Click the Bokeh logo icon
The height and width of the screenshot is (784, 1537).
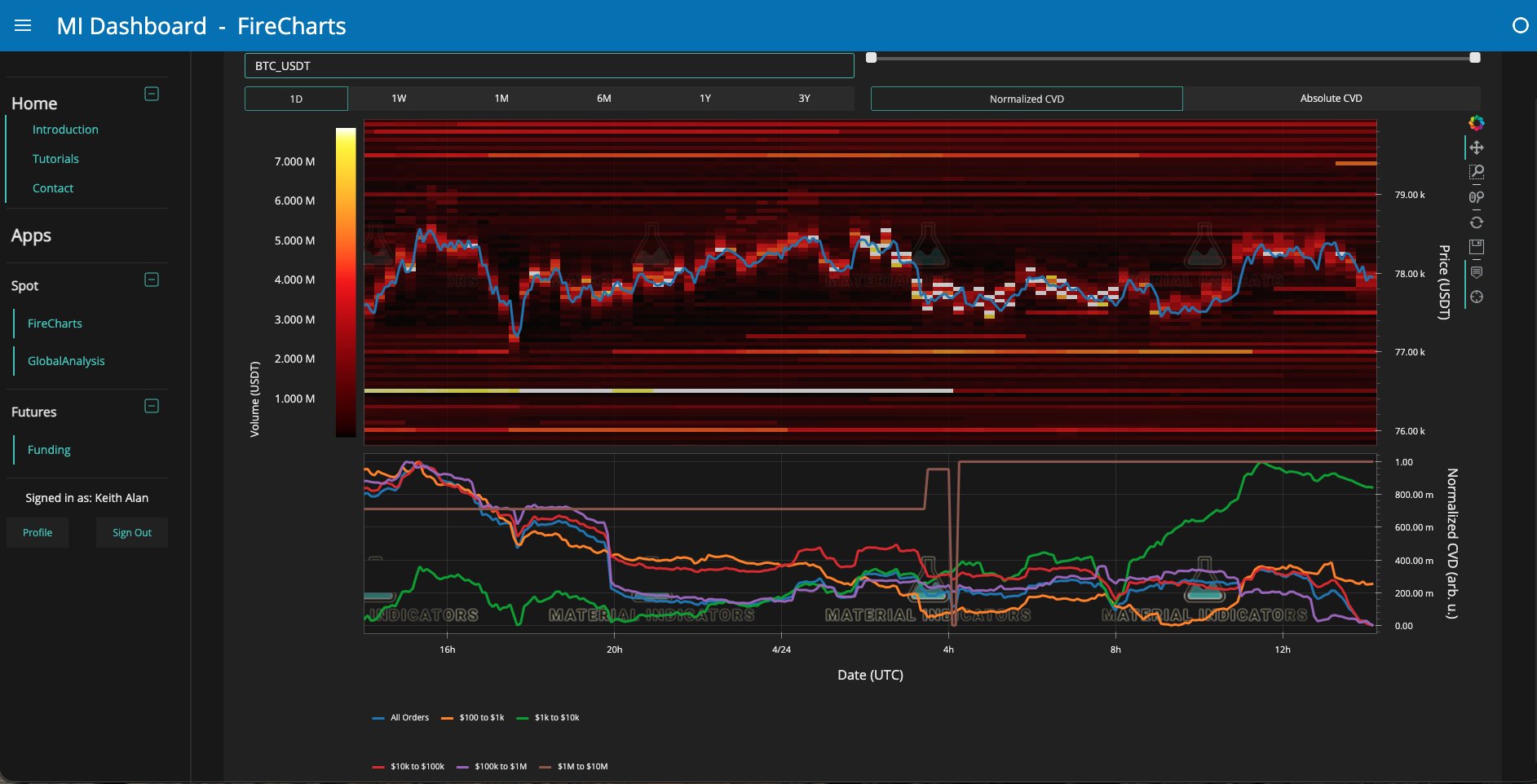1476,123
